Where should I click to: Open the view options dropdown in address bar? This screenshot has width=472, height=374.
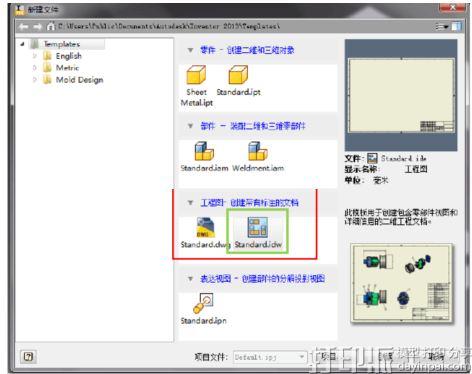(x=442, y=26)
